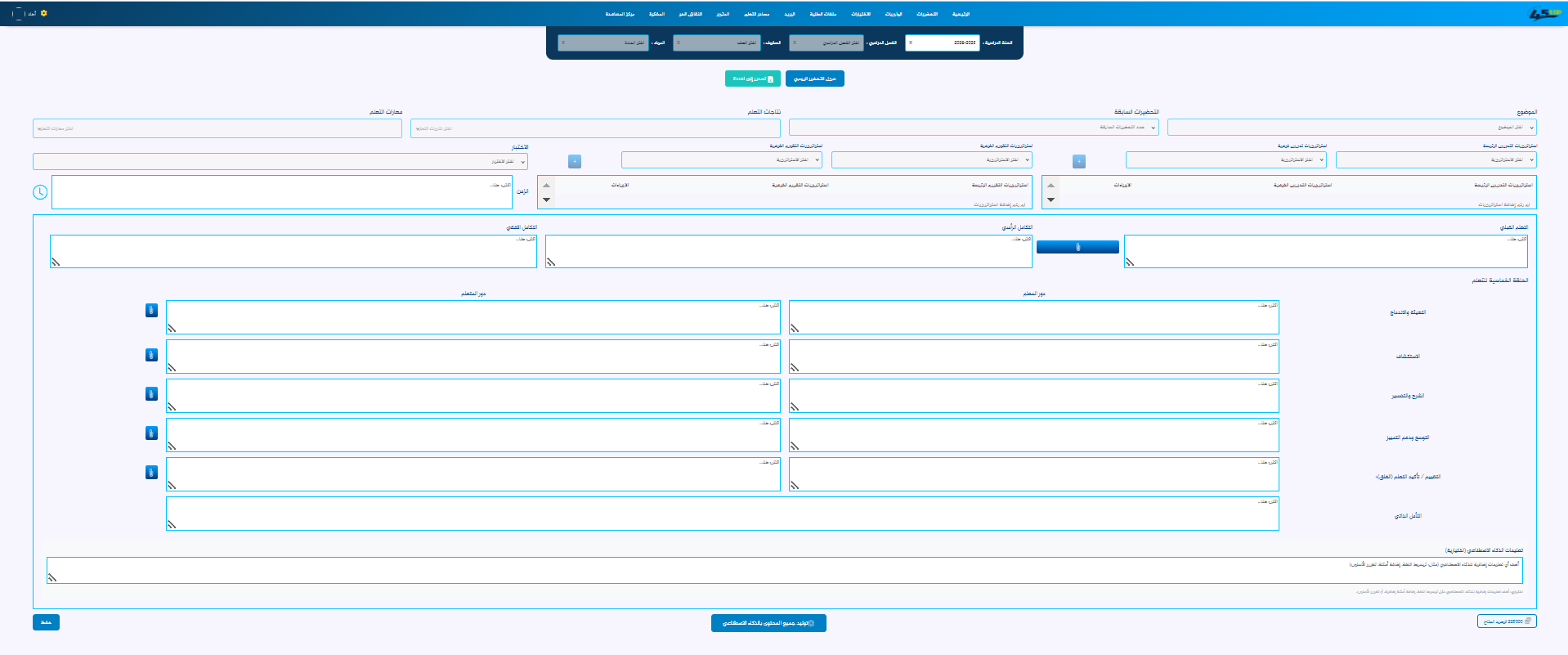
Task: Click the clock icon beside the الزمن field
Action: coord(40,192)
